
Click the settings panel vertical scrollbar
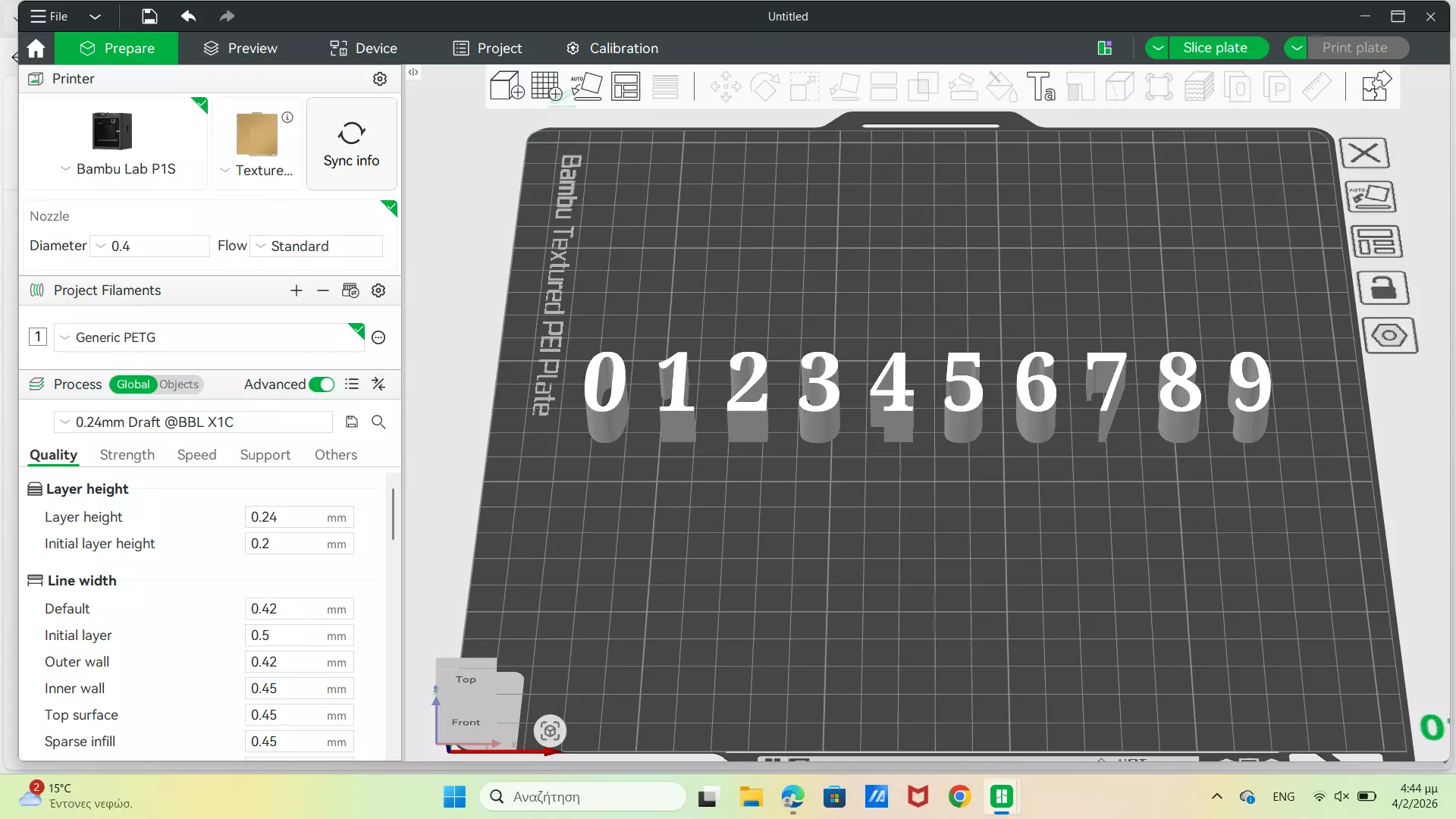coord(393,514)
